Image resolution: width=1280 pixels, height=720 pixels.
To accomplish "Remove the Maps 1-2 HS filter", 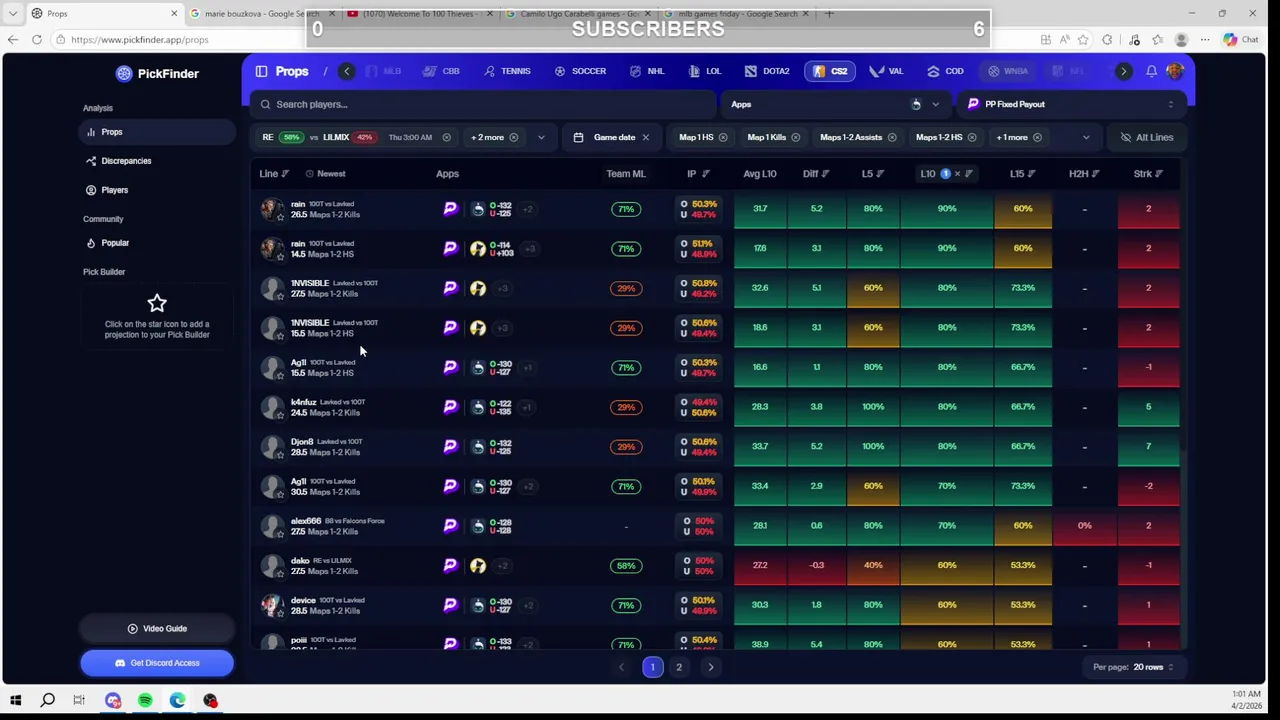I will pos(971,137).
